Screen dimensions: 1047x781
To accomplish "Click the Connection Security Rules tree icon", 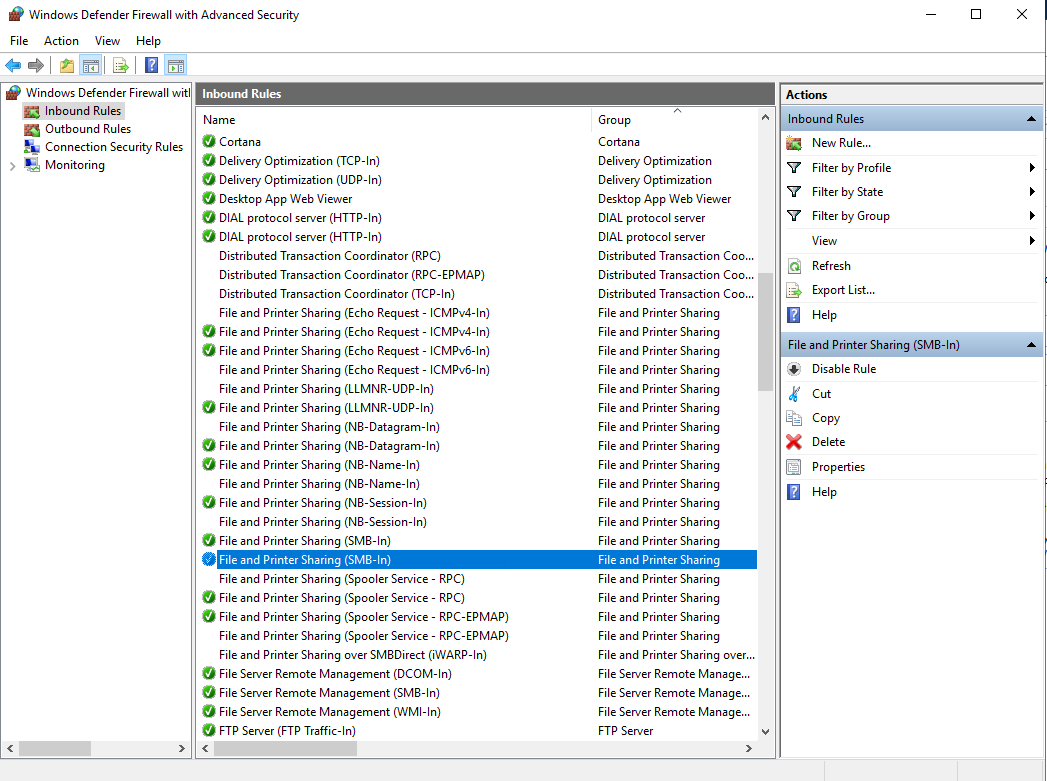I will (x=32, y=147).
